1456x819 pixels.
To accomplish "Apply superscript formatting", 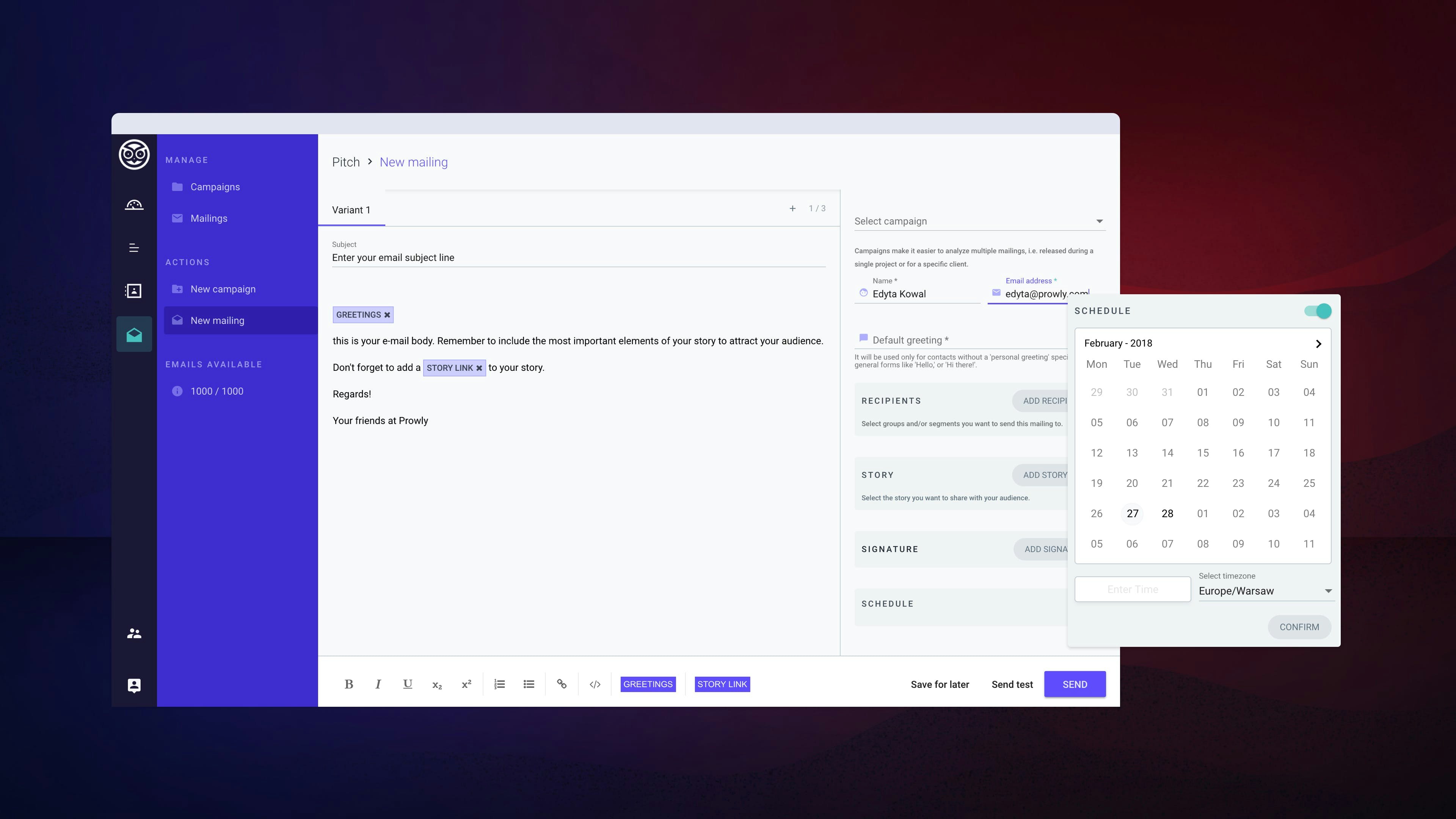I will coord(466,684).
